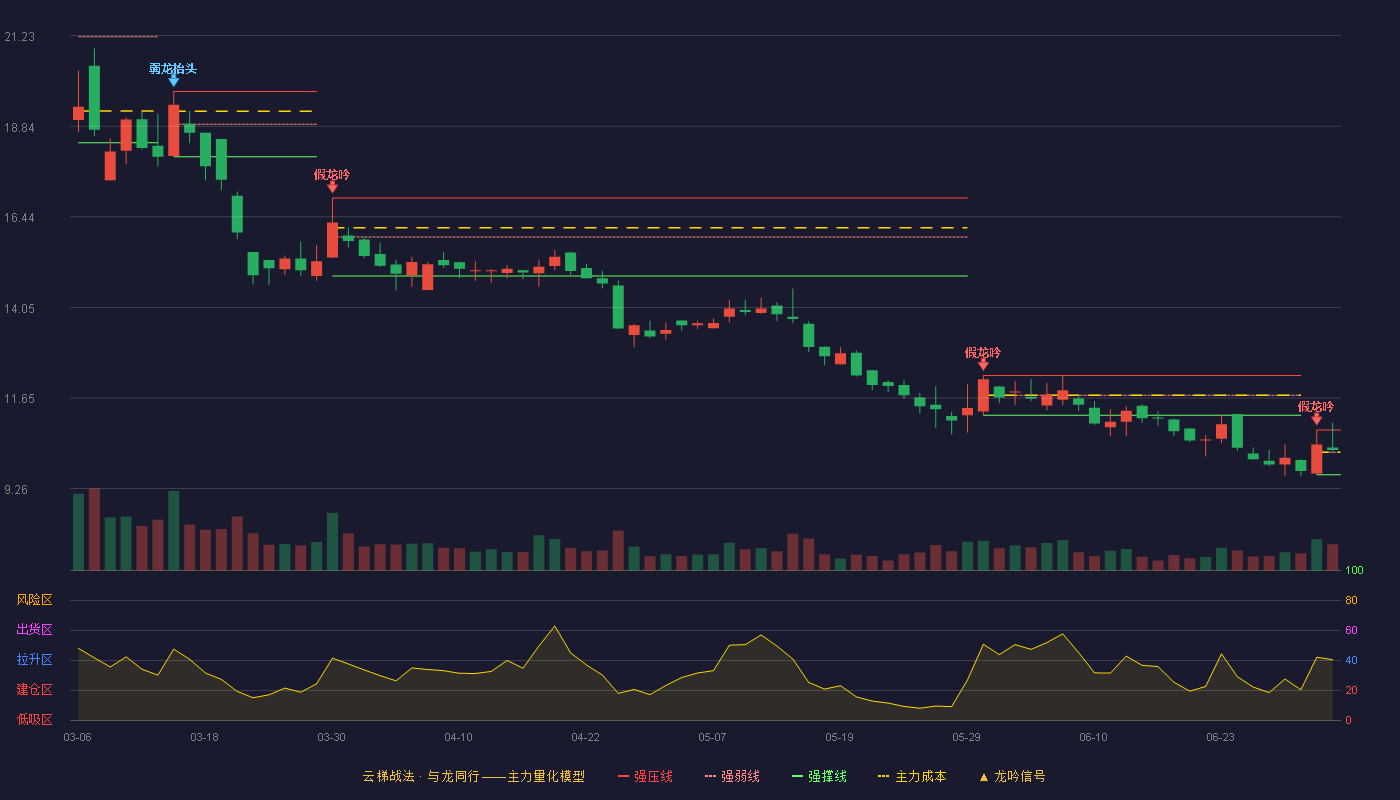Viewport: 1400px width, 800px height.
Task: Select the 低吸区 zone label
Action: tap(34, 719)
